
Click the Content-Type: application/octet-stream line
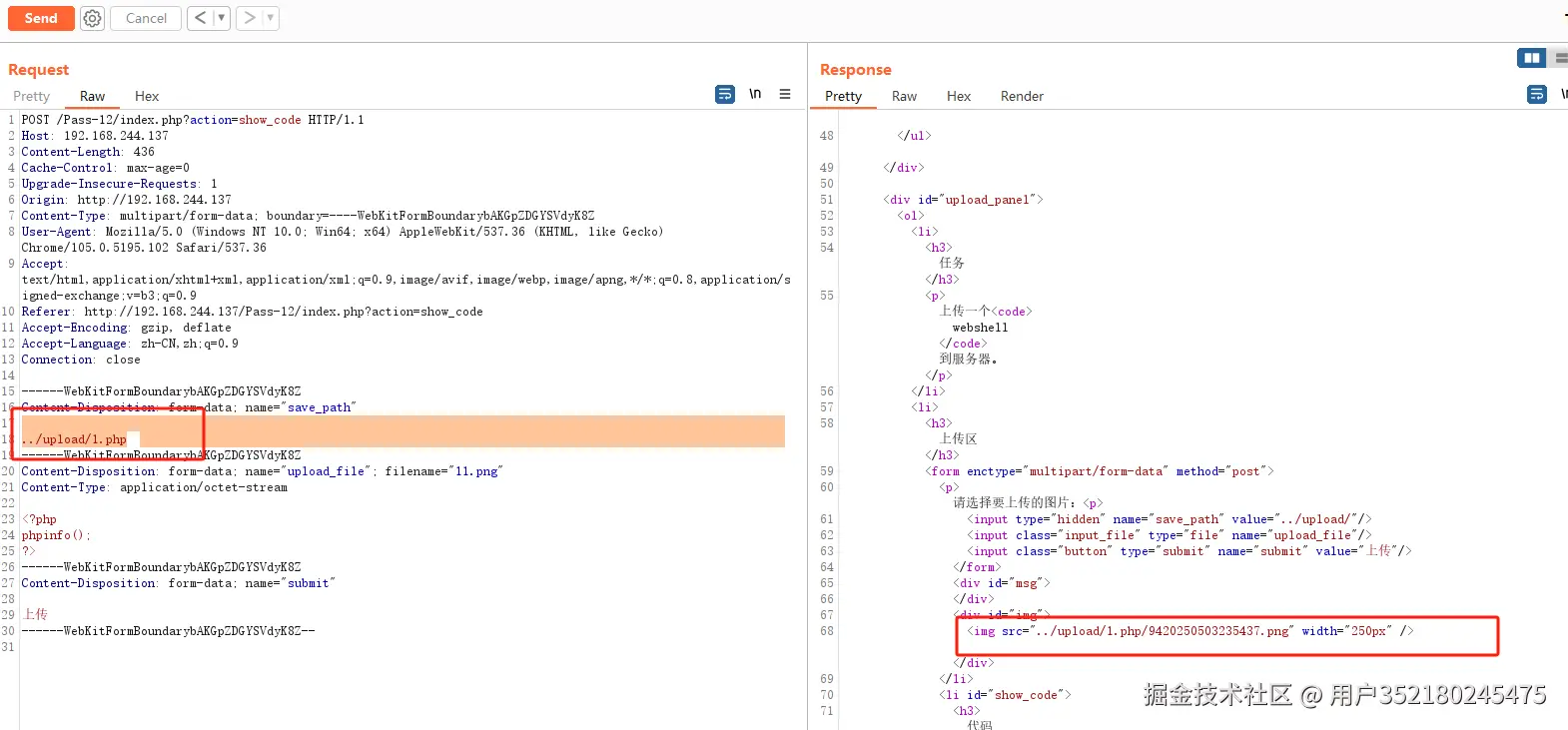coord(154,487)
